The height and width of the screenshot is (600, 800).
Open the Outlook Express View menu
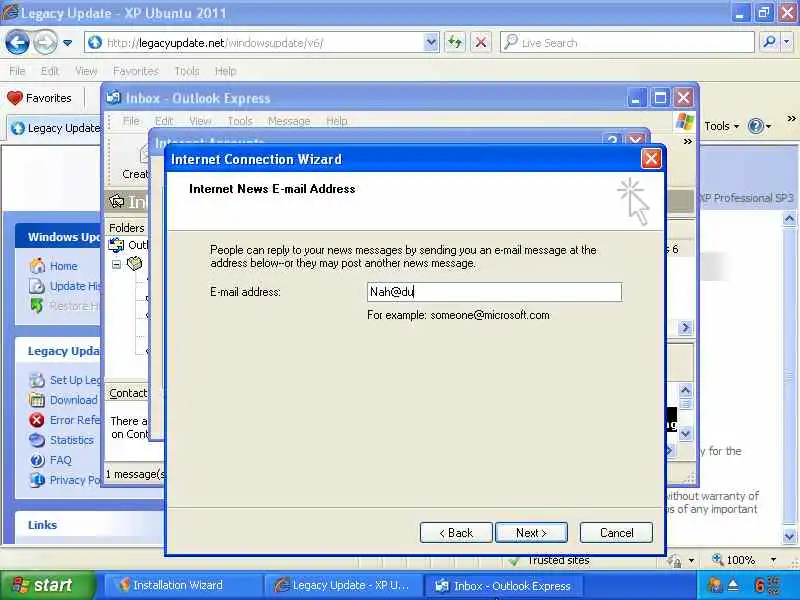(200, 121)
